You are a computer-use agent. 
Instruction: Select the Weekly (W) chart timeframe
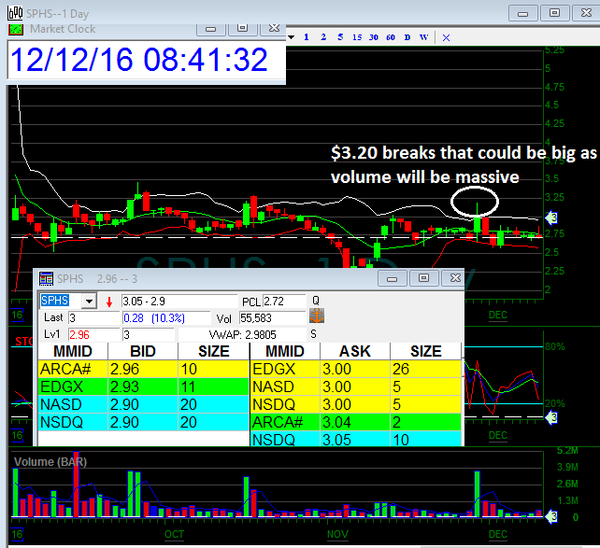point(424,37)
